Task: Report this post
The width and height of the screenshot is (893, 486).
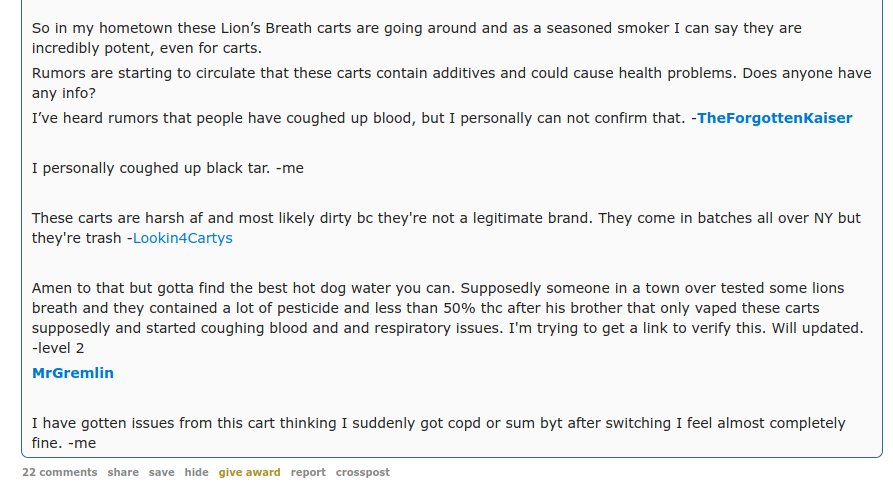Action: [x=308, y=472]
